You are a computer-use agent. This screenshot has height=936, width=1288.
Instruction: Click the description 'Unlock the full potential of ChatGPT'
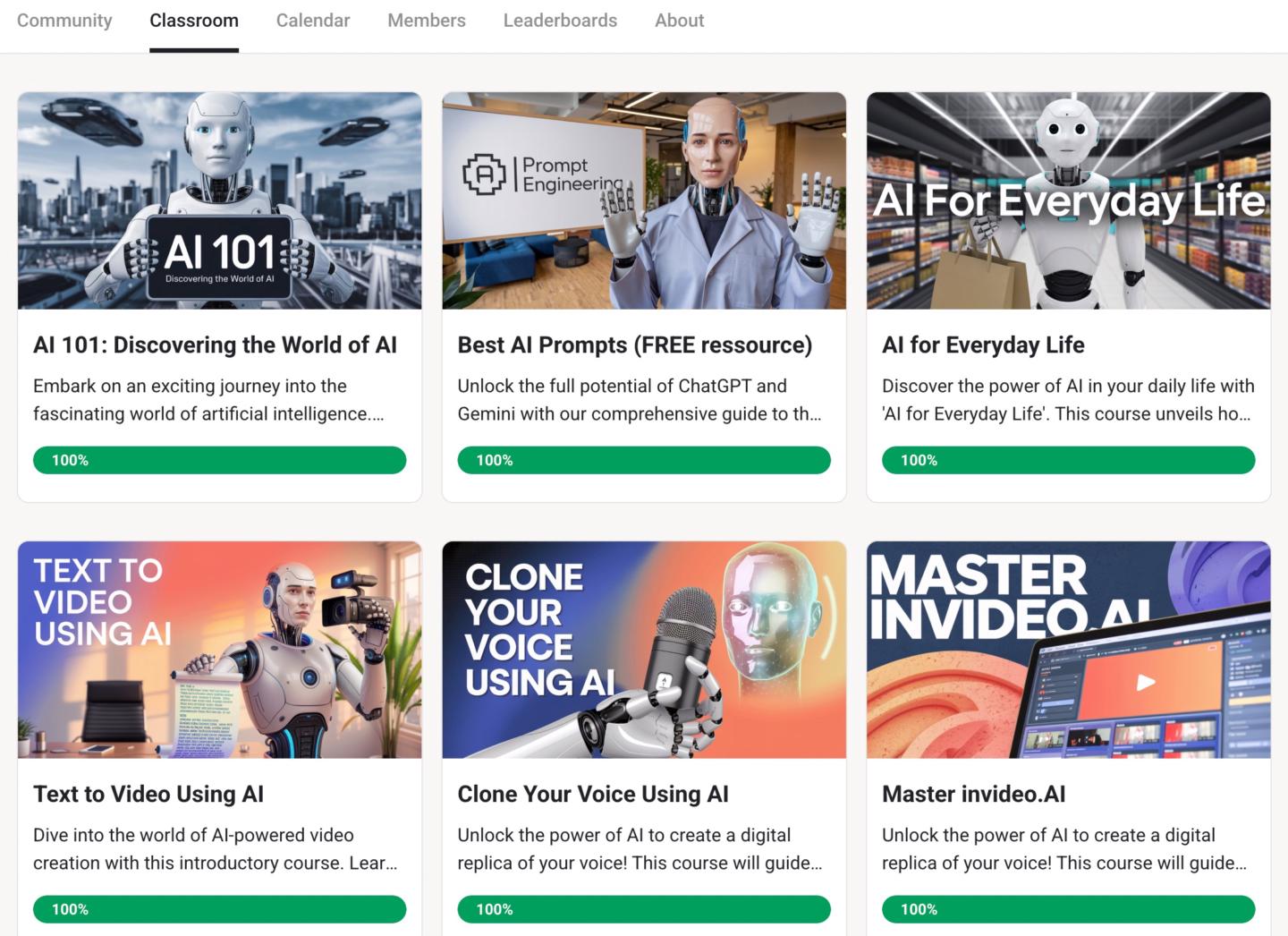tap(640, 400)
